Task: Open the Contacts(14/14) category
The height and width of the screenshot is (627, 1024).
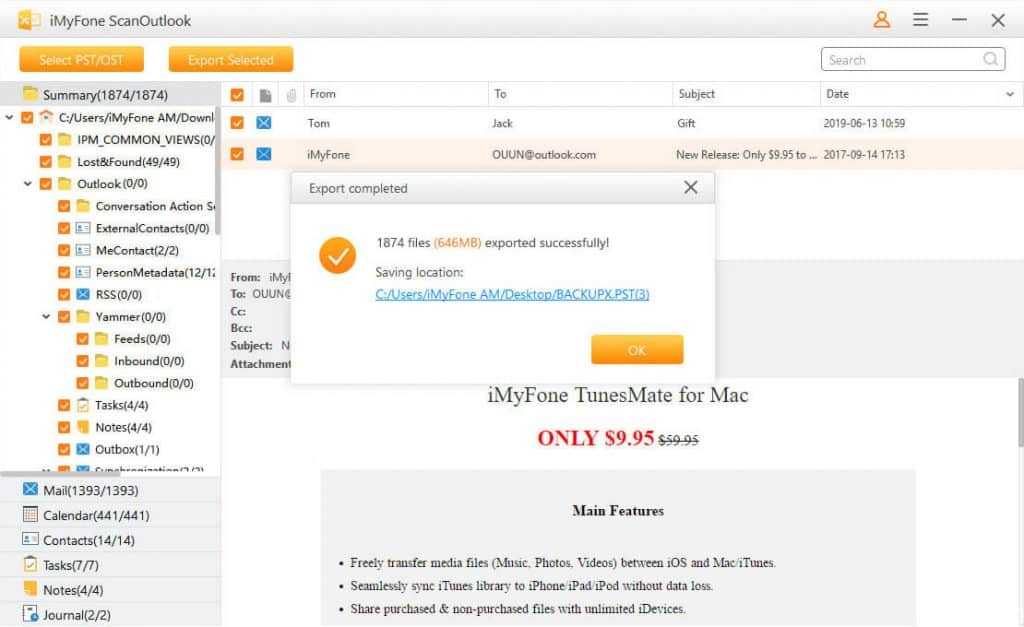Action: 88,540
